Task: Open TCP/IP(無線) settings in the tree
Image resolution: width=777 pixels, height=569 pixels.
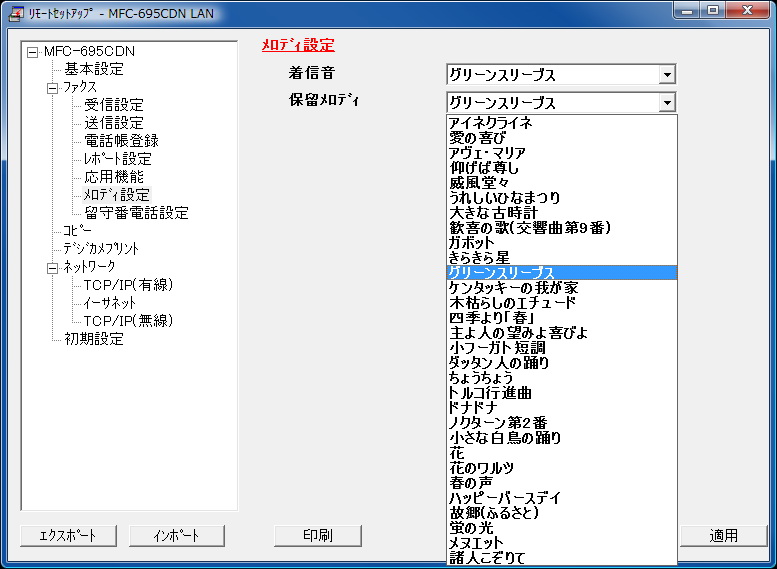Action: click(128, 321)
